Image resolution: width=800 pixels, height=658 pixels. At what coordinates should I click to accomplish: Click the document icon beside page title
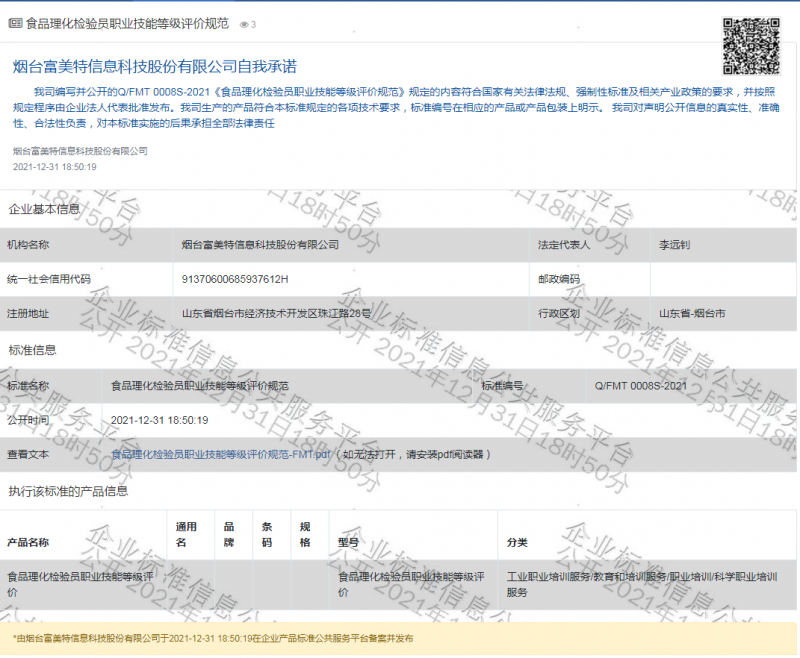click(15, 23)
